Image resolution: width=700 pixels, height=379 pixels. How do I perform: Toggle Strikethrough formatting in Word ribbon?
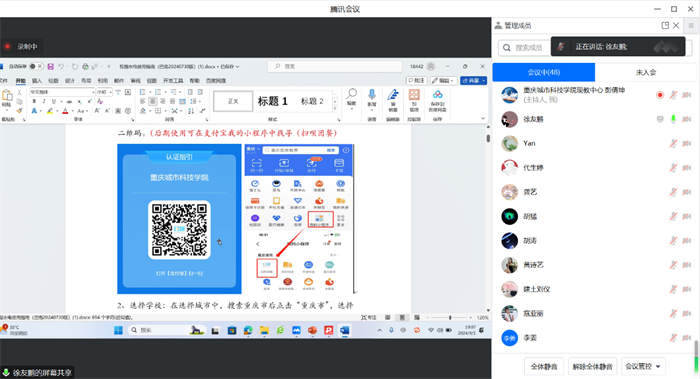coord(69,101)
